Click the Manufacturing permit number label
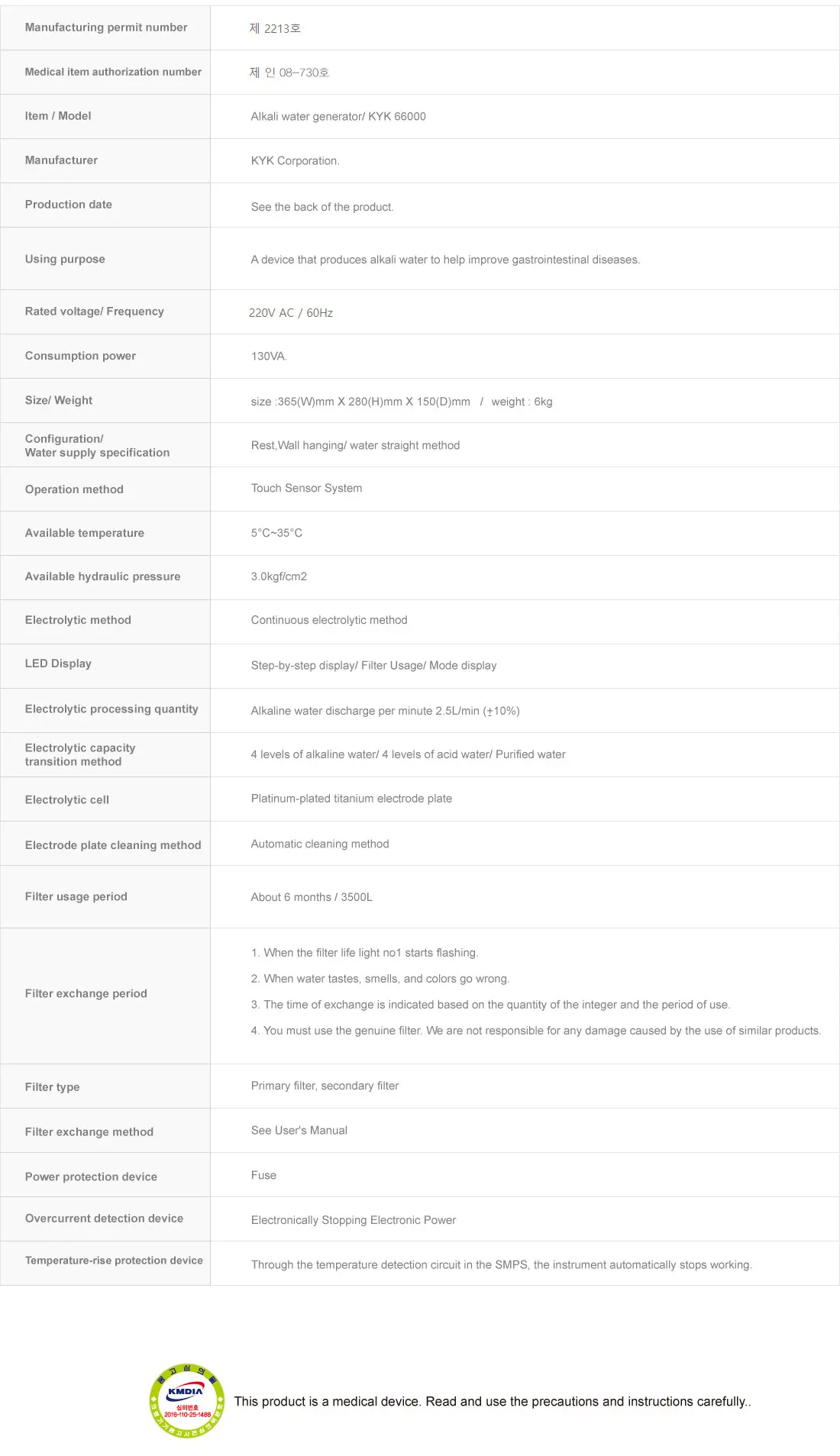This screenshot has height=1456, width=840. pos(106,27)
